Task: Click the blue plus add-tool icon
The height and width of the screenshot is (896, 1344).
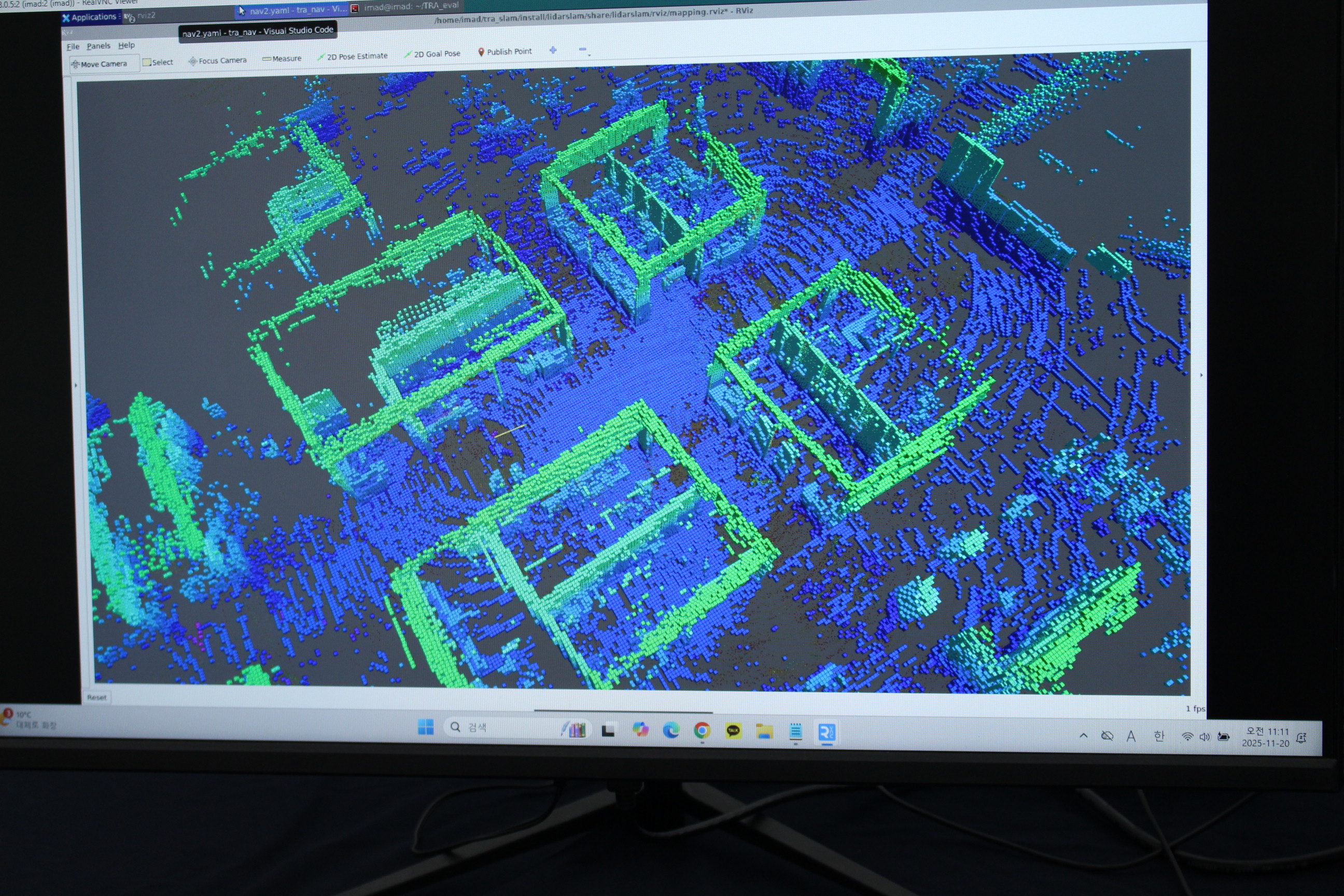Action: pyautogui.click(x=553, y=50)
